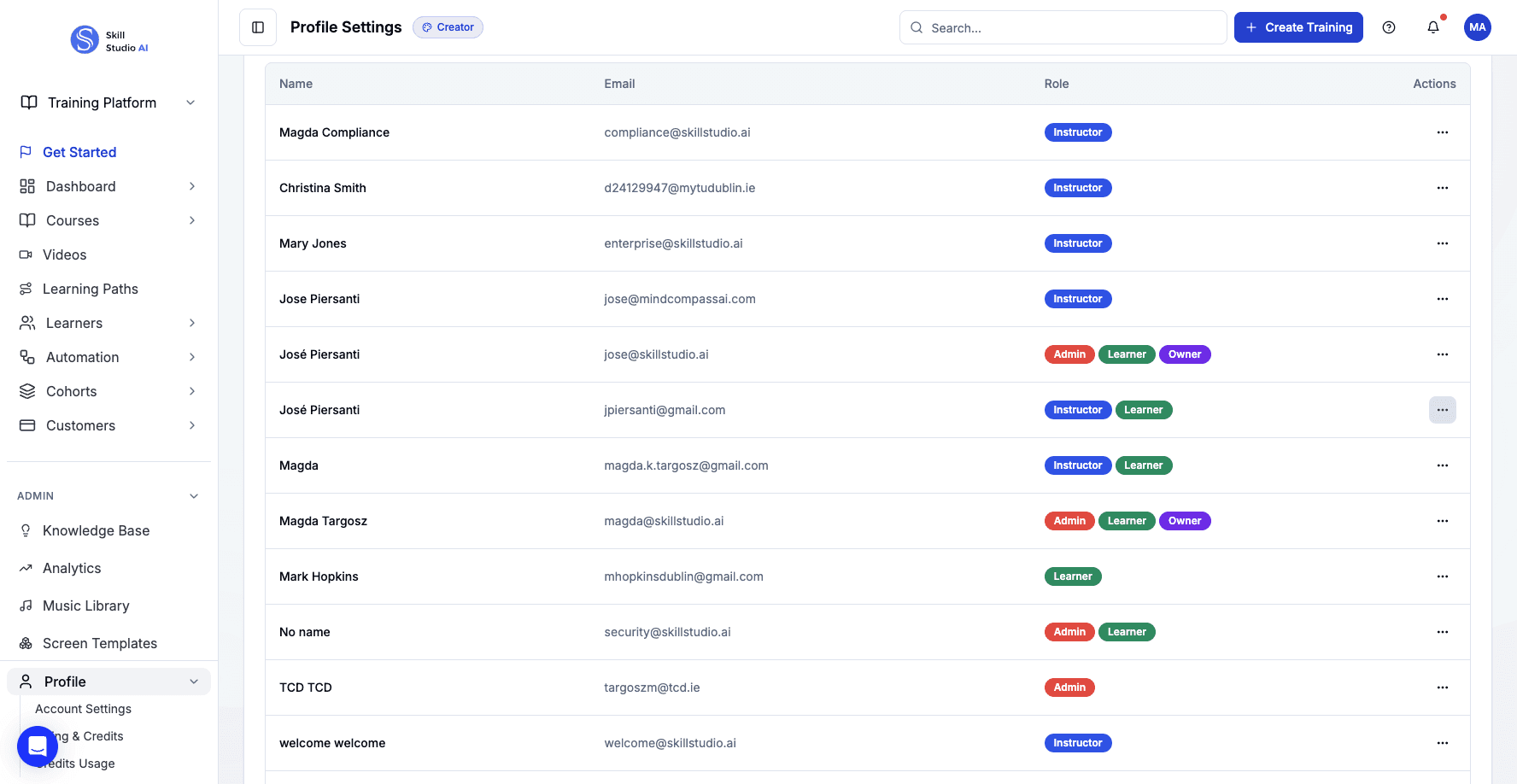Toggle the sidebar panel icon near Profile Settings

257,26
